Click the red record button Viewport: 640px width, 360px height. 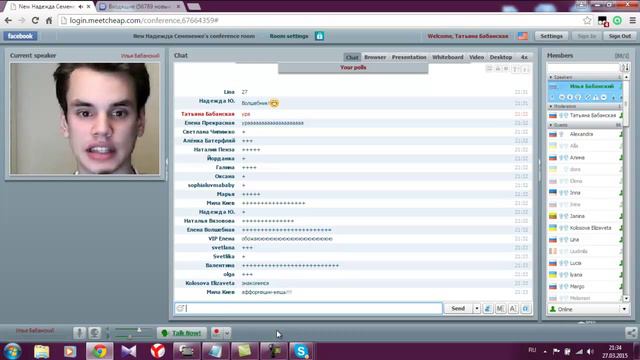[x=216, y=333]
